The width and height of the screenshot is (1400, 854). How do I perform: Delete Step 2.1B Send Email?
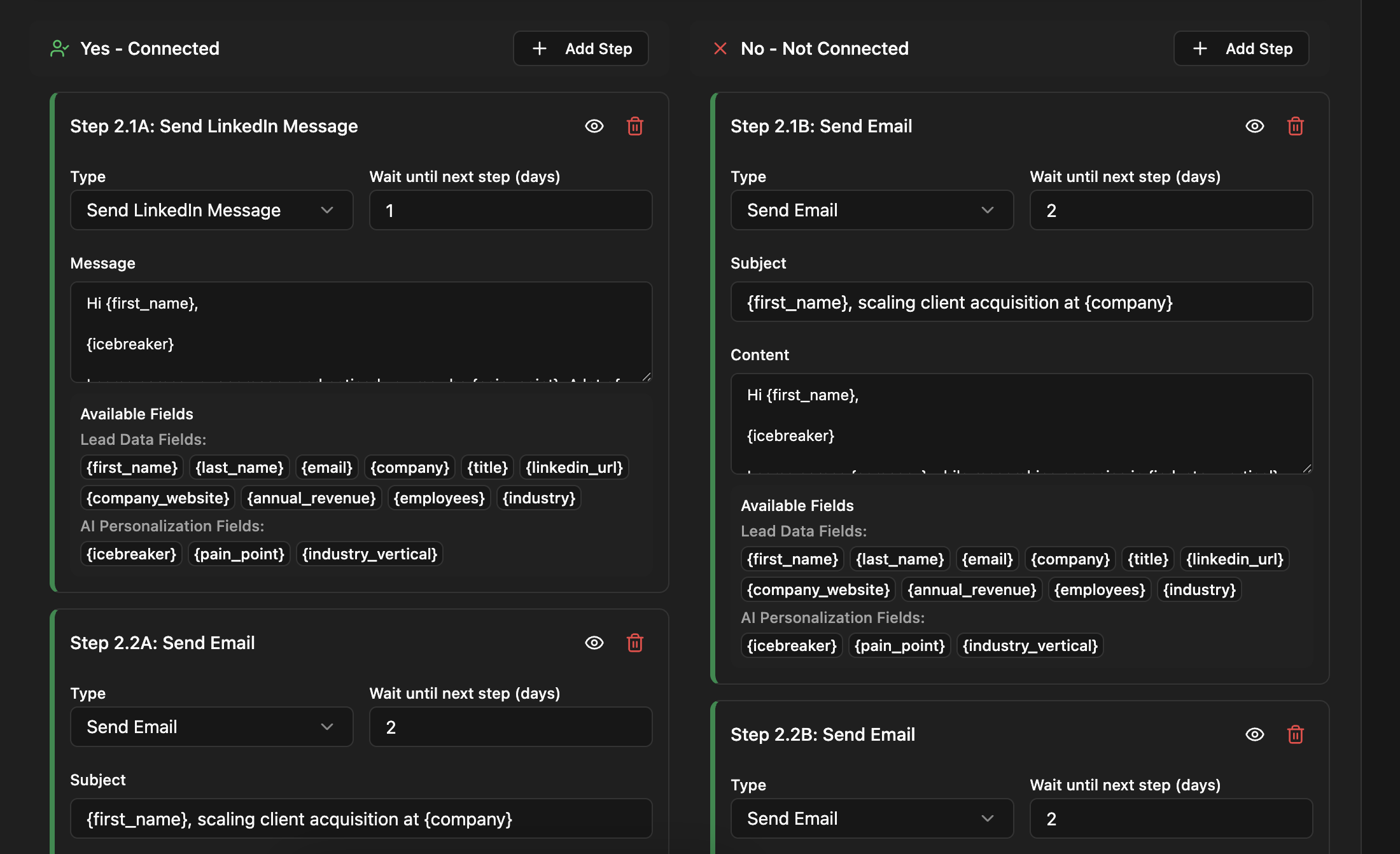coord(1295,126)
